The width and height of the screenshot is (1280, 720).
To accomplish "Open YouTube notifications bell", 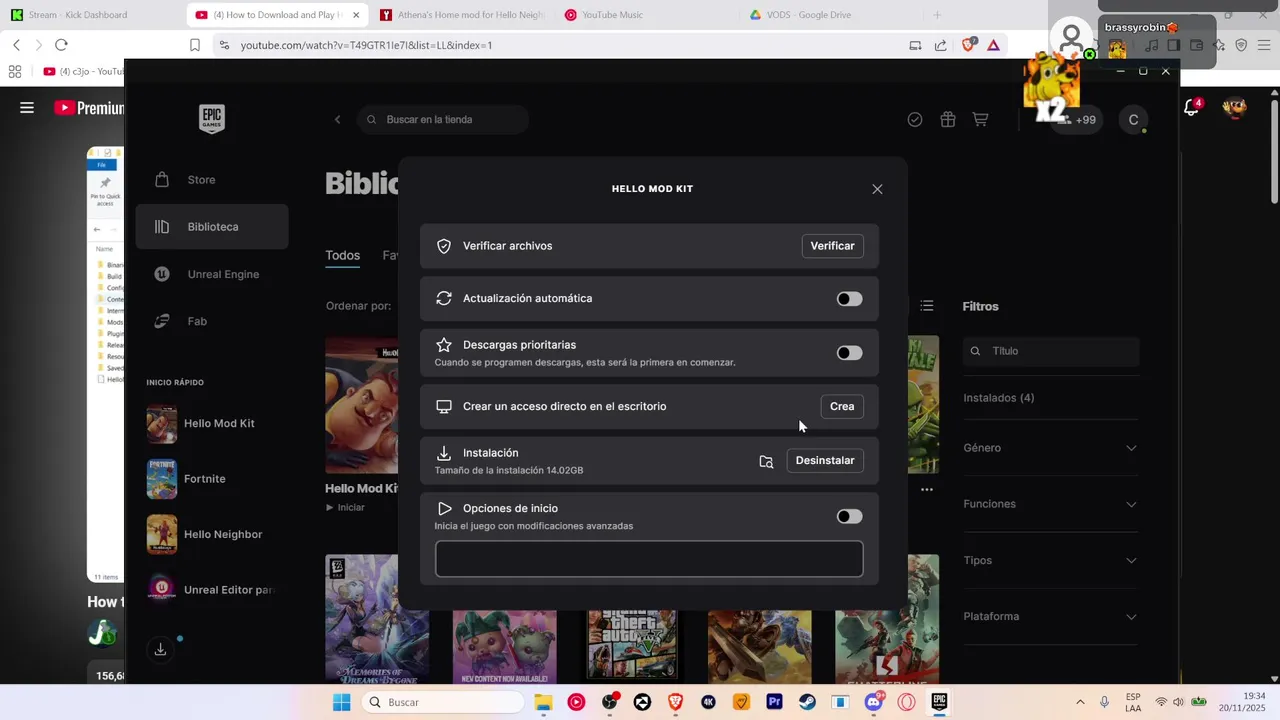I will pyautogui.click(x=1191, y=108).
